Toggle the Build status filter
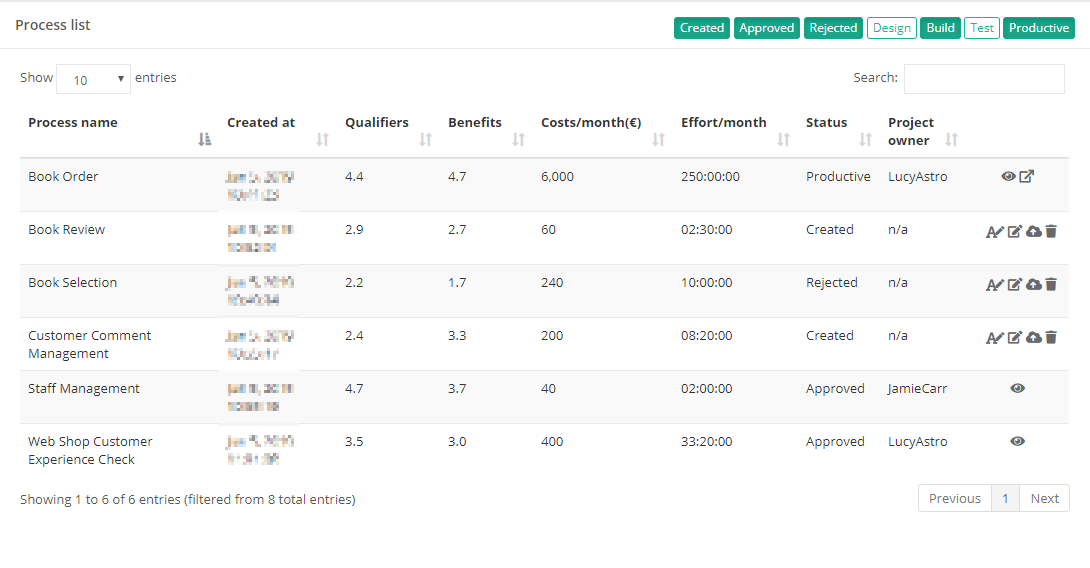1090x568 pixels. 941,28
